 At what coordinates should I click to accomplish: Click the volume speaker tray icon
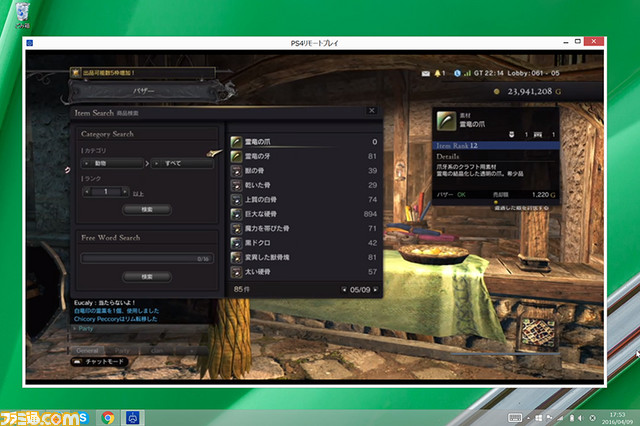coord(580,418)
